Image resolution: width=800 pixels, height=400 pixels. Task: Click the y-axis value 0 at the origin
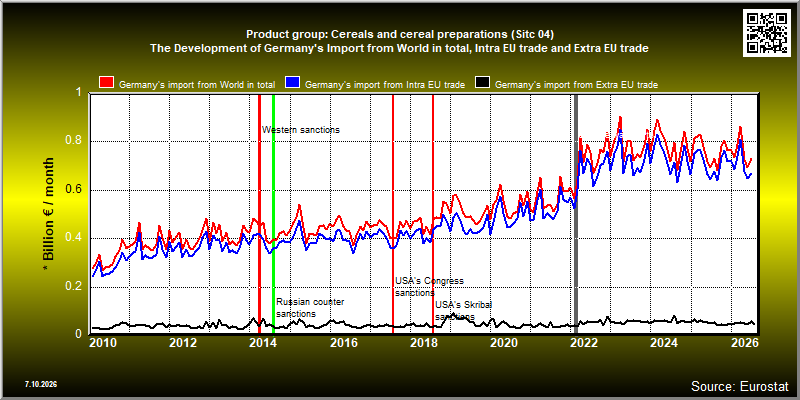[79, 334]
